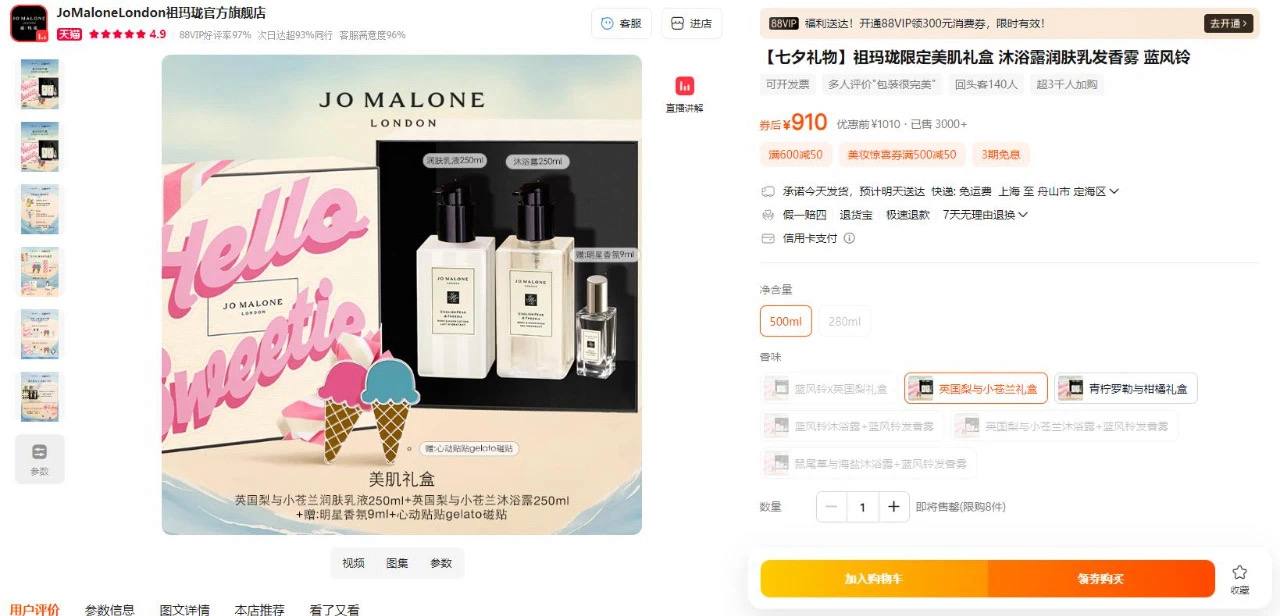Click the JoMalone store logo
Viewport: 1280px width, 616px height.
click(29, 23)
